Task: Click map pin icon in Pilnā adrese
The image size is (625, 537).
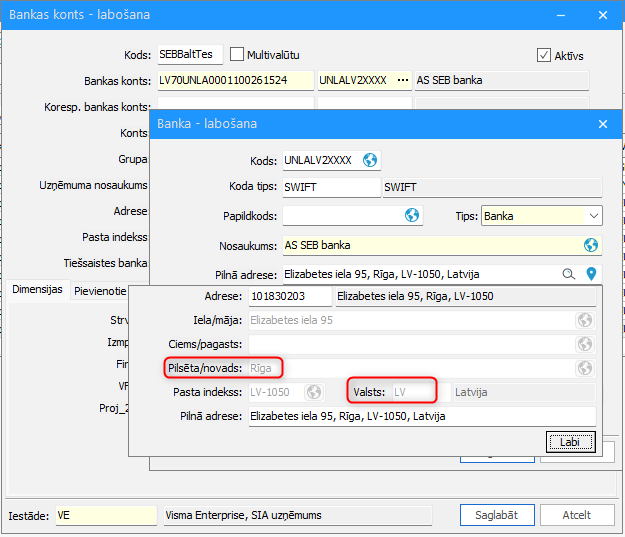Action: (591, 274)
